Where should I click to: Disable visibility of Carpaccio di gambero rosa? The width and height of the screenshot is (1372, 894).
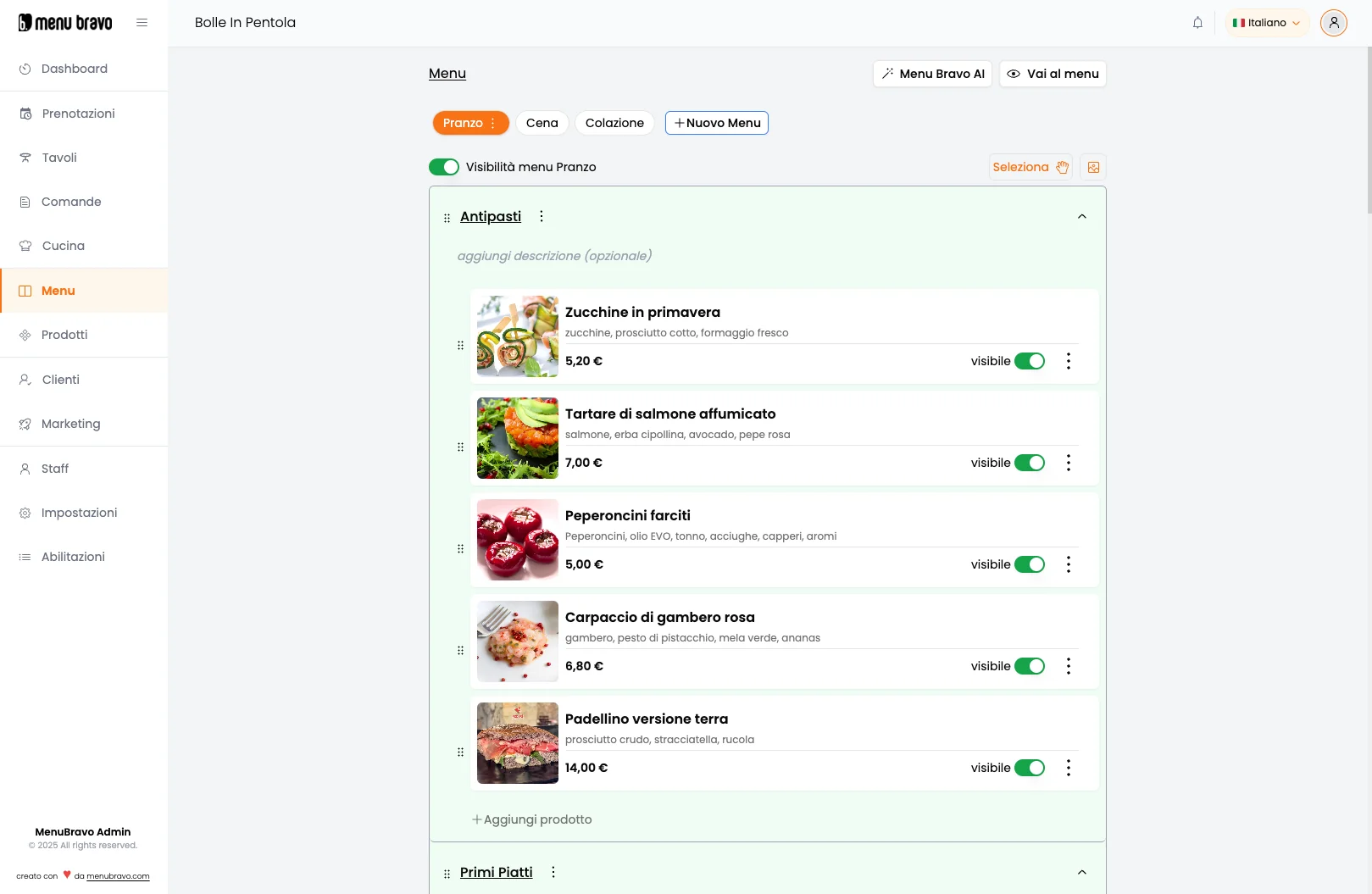pyautogui.click(x=1029, y=666)
